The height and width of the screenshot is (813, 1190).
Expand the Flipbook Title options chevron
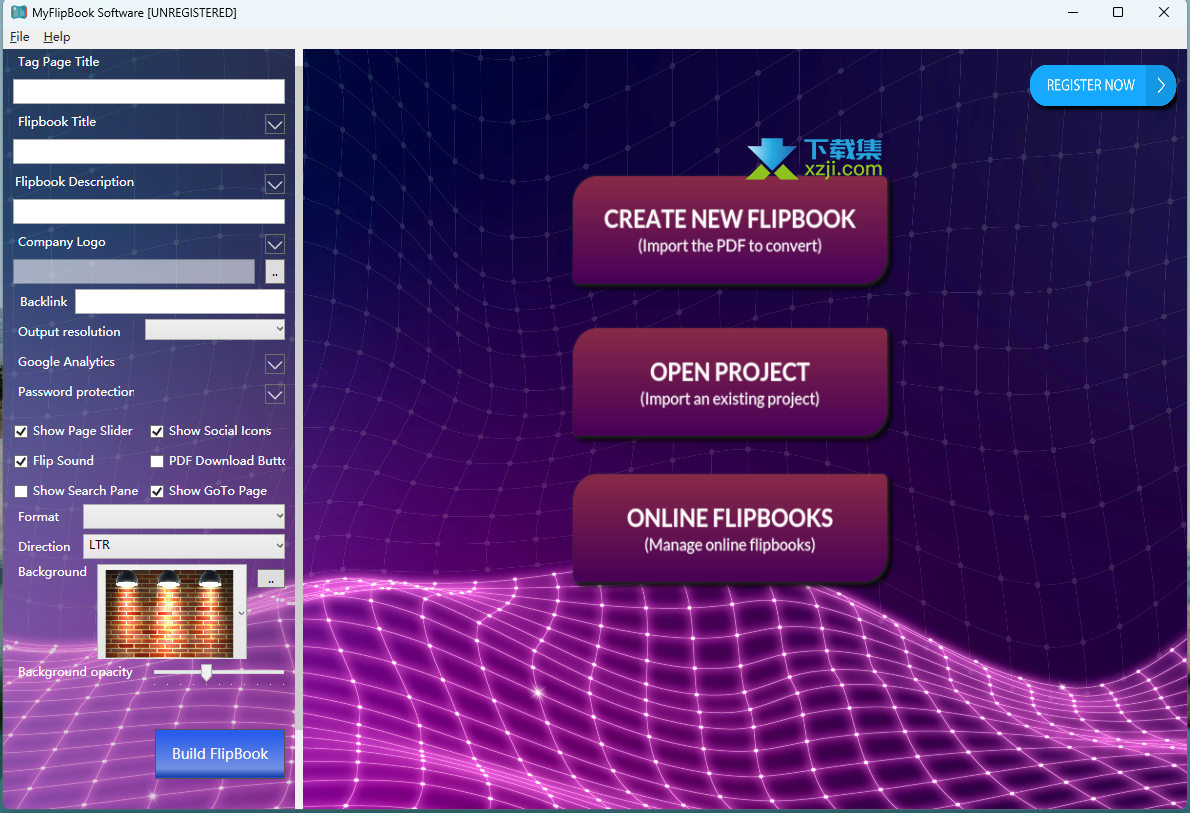point(275,124)
